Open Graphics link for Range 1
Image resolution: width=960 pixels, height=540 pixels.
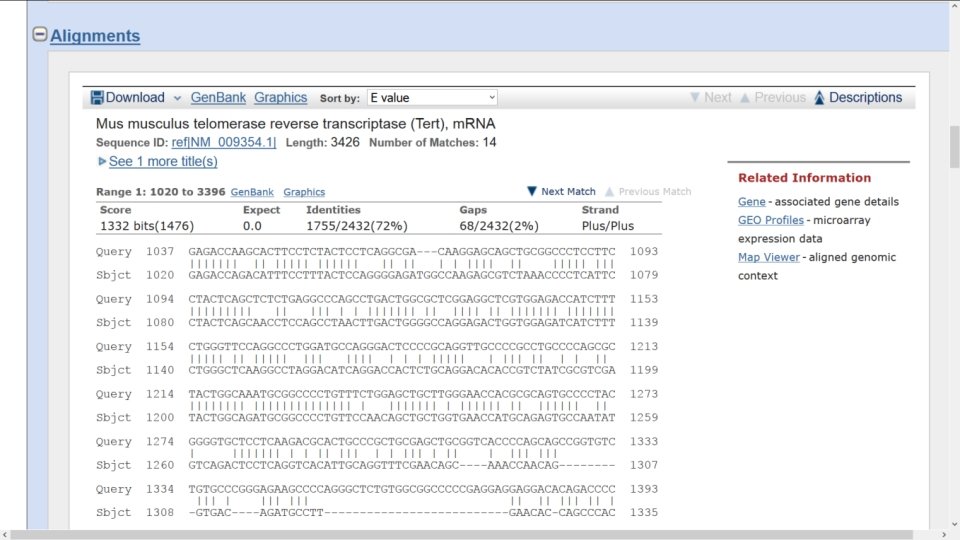coord(304,192)
